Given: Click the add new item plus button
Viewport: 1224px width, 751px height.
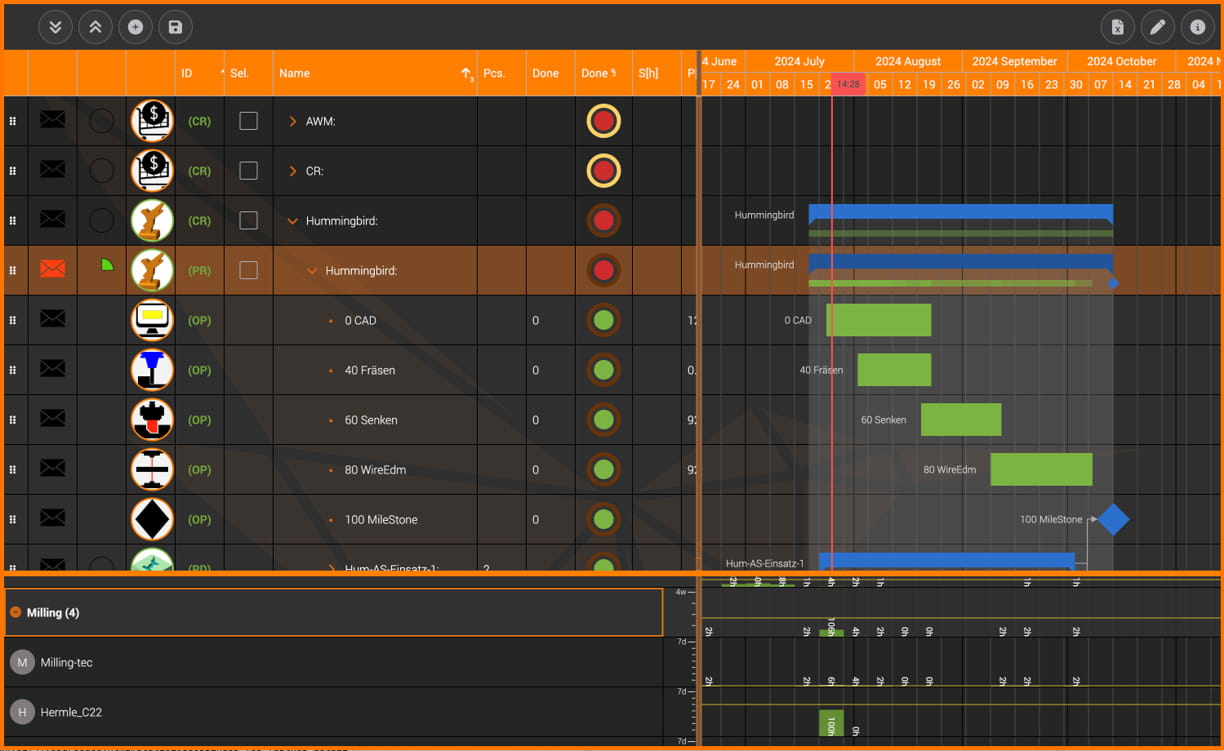Looking at the screenshot, I should pyautogui.click(x=135, y=27).
